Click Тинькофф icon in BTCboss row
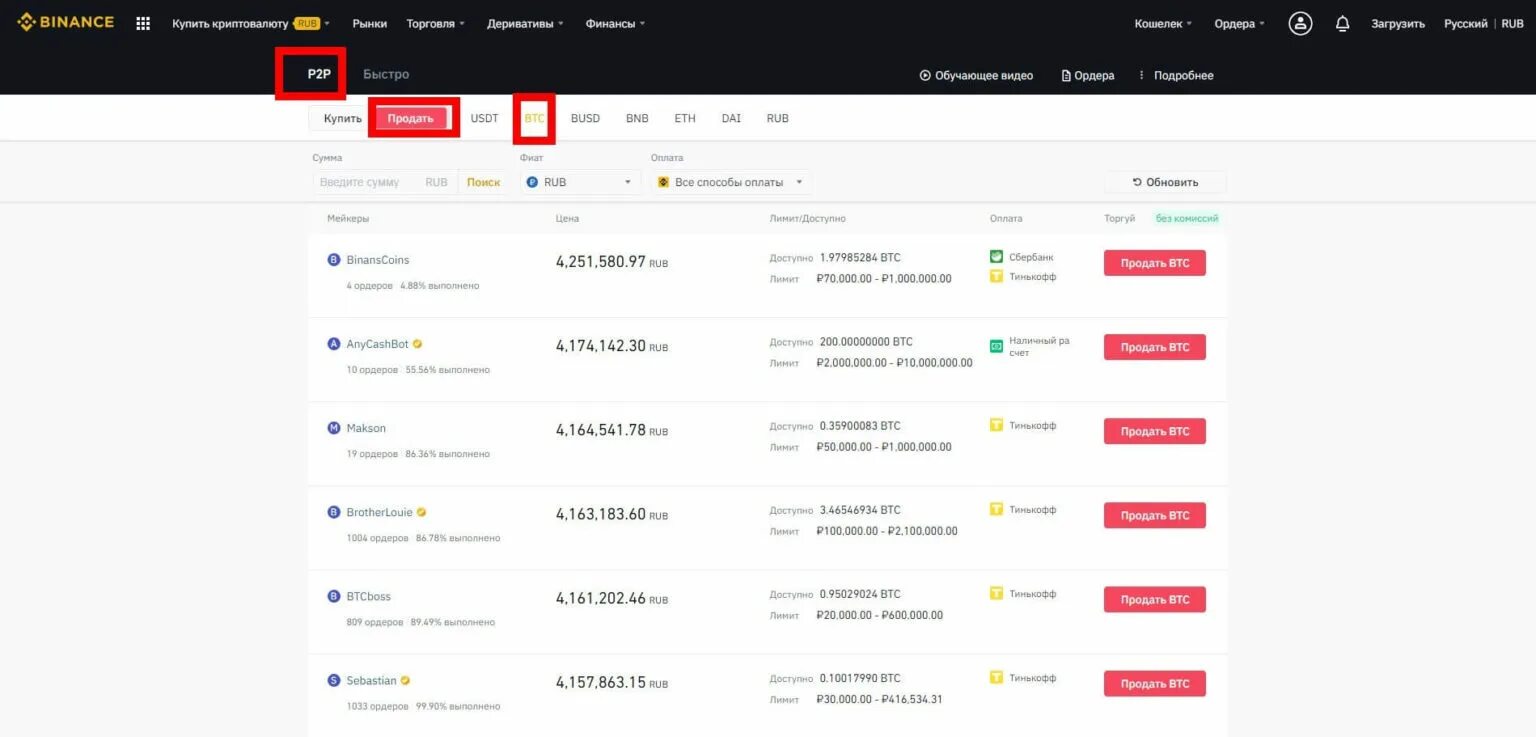The width and height of the screenshot is (1536, 737). click(x=996, y=593)
